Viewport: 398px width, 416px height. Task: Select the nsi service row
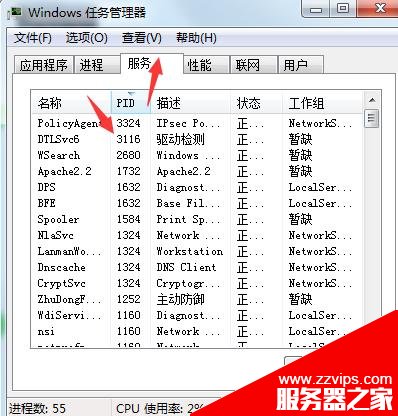pyautogui.click(x=196, y=331)
